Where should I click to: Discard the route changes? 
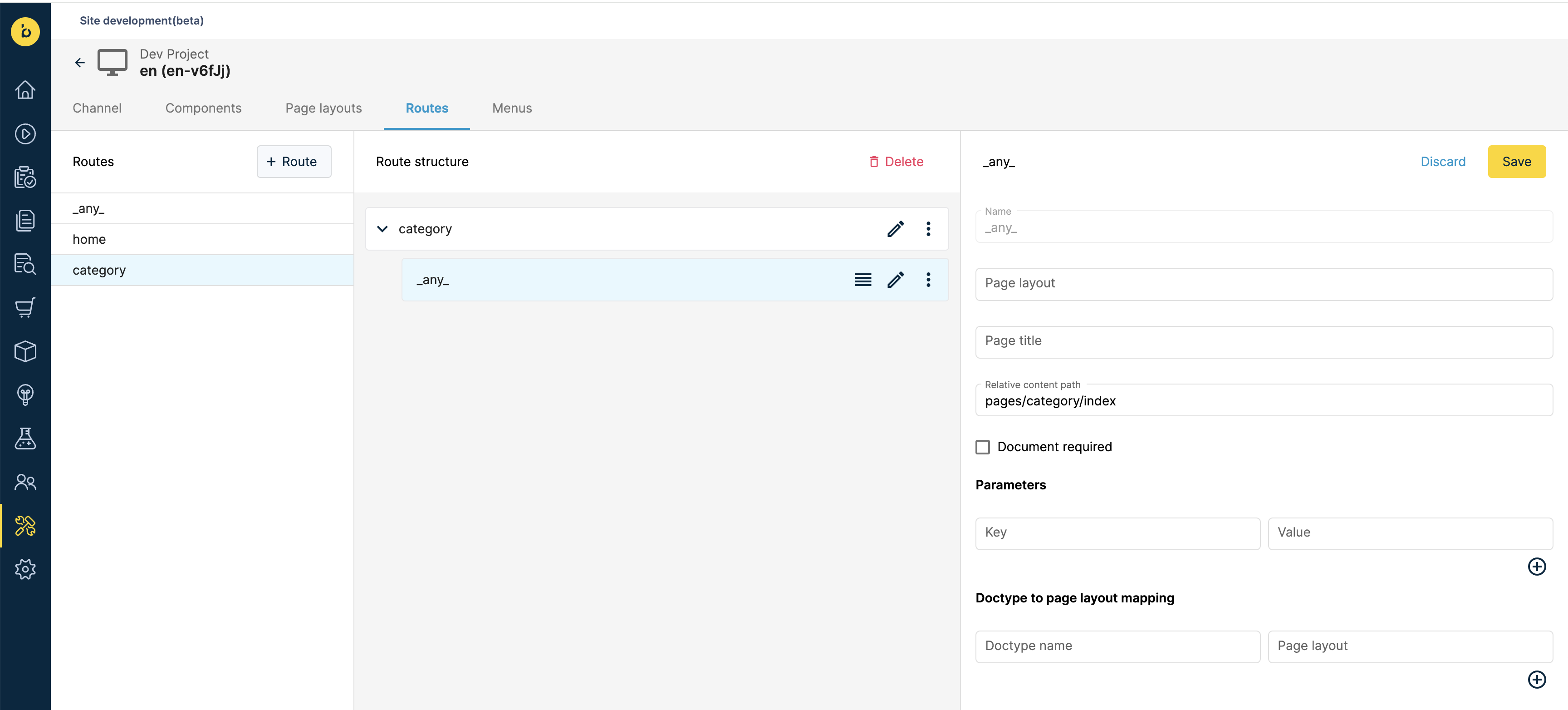tap(1443, 161)
